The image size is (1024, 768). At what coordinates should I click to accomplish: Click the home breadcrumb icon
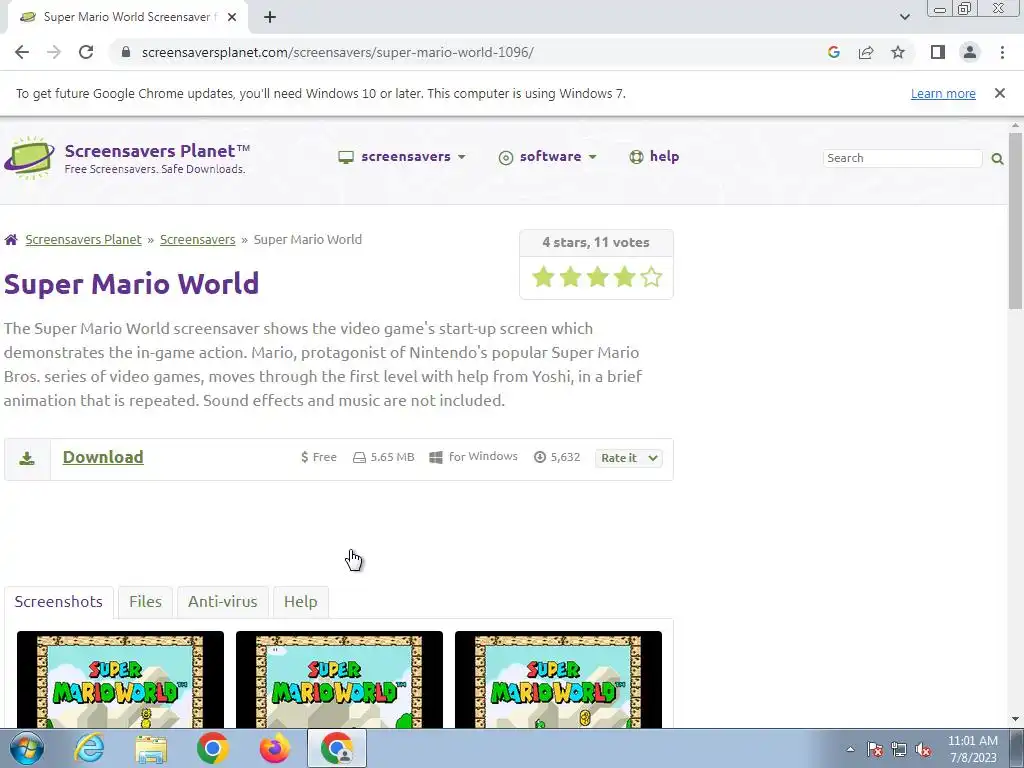click(11, 240)
